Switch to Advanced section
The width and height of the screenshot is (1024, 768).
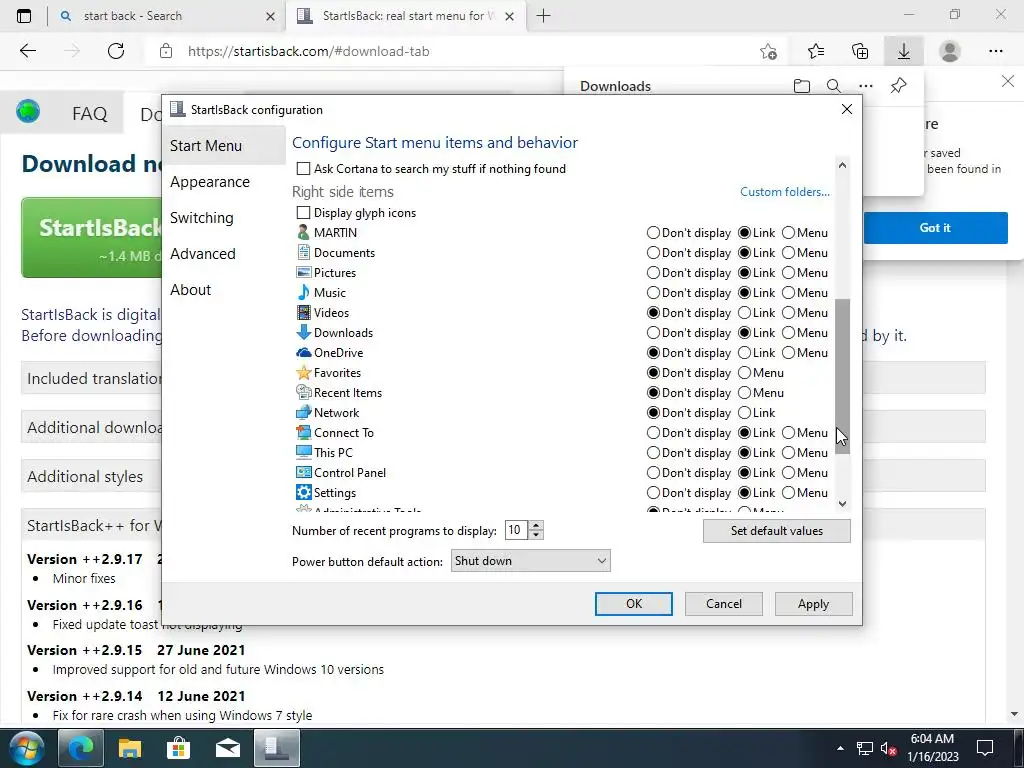click(202, 253)
